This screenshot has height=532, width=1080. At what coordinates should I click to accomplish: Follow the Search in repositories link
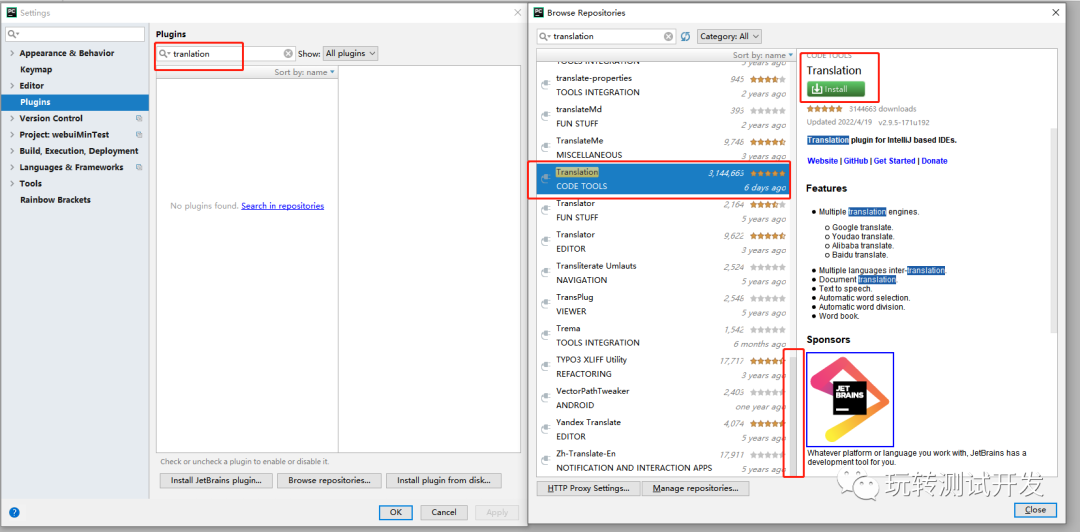click(282, 206)
